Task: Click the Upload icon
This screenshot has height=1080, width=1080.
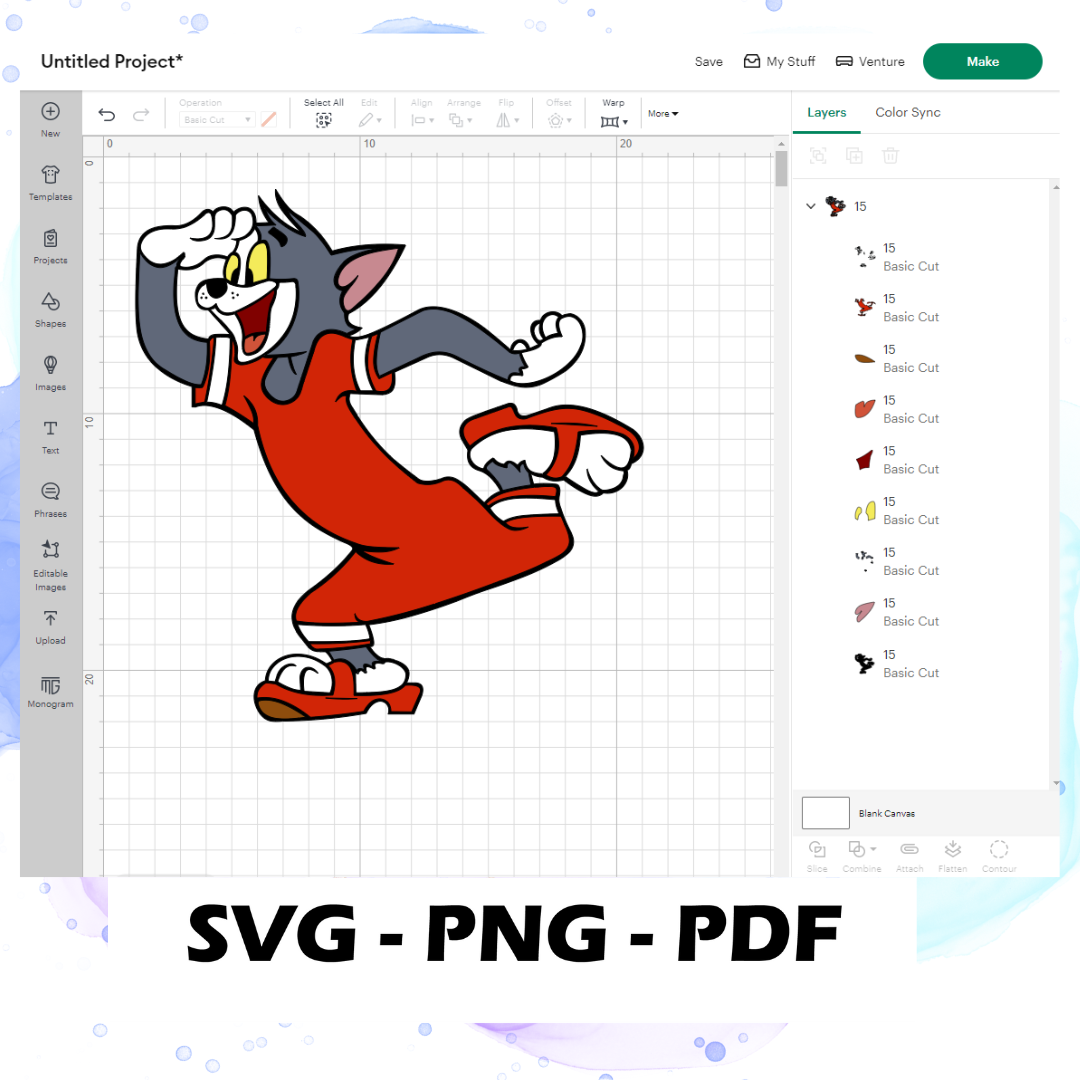Action: (50, 618)
